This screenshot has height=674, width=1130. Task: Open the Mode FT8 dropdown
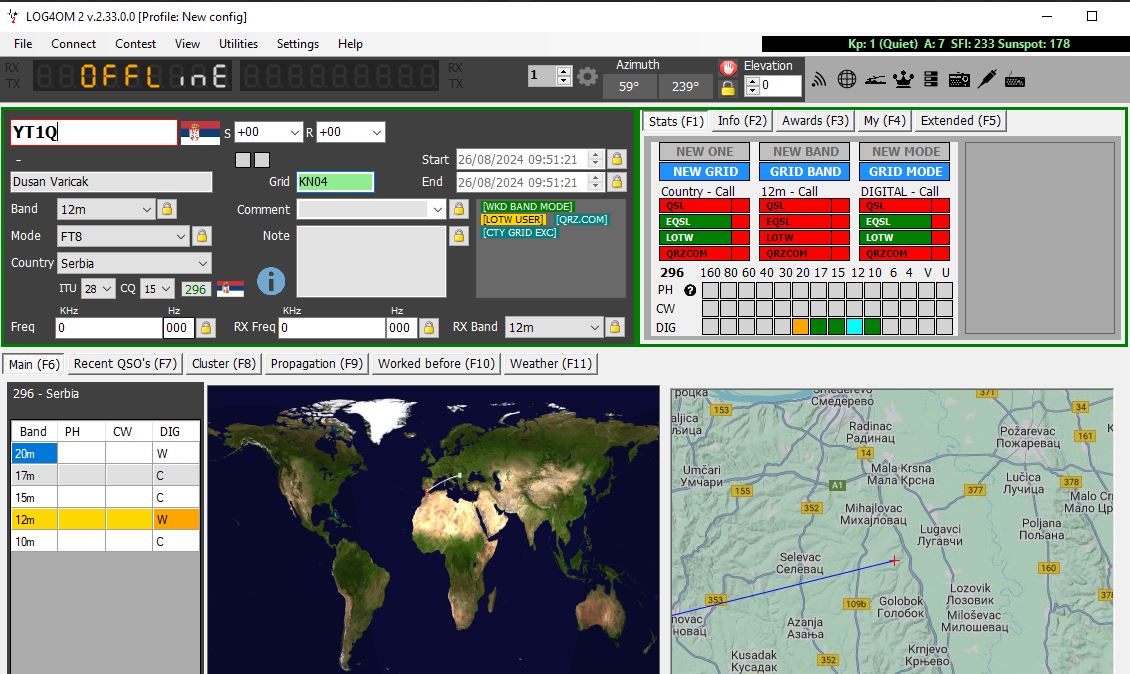(181, 236)
